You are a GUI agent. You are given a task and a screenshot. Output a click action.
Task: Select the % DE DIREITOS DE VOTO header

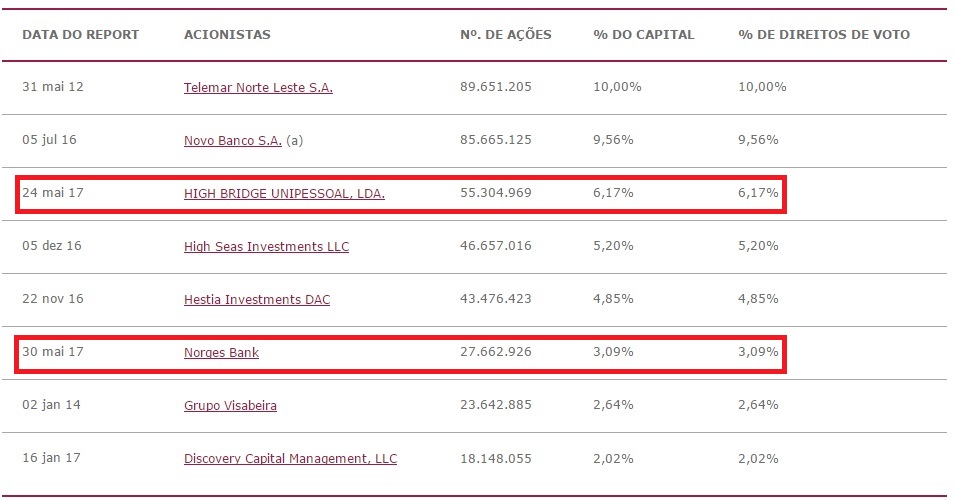point(824,35)
